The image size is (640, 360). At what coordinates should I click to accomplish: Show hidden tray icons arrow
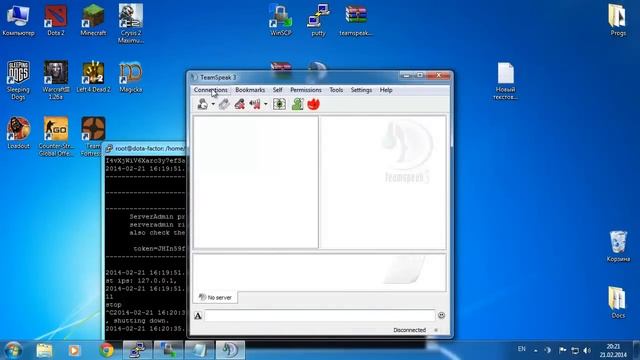[536, 350]
